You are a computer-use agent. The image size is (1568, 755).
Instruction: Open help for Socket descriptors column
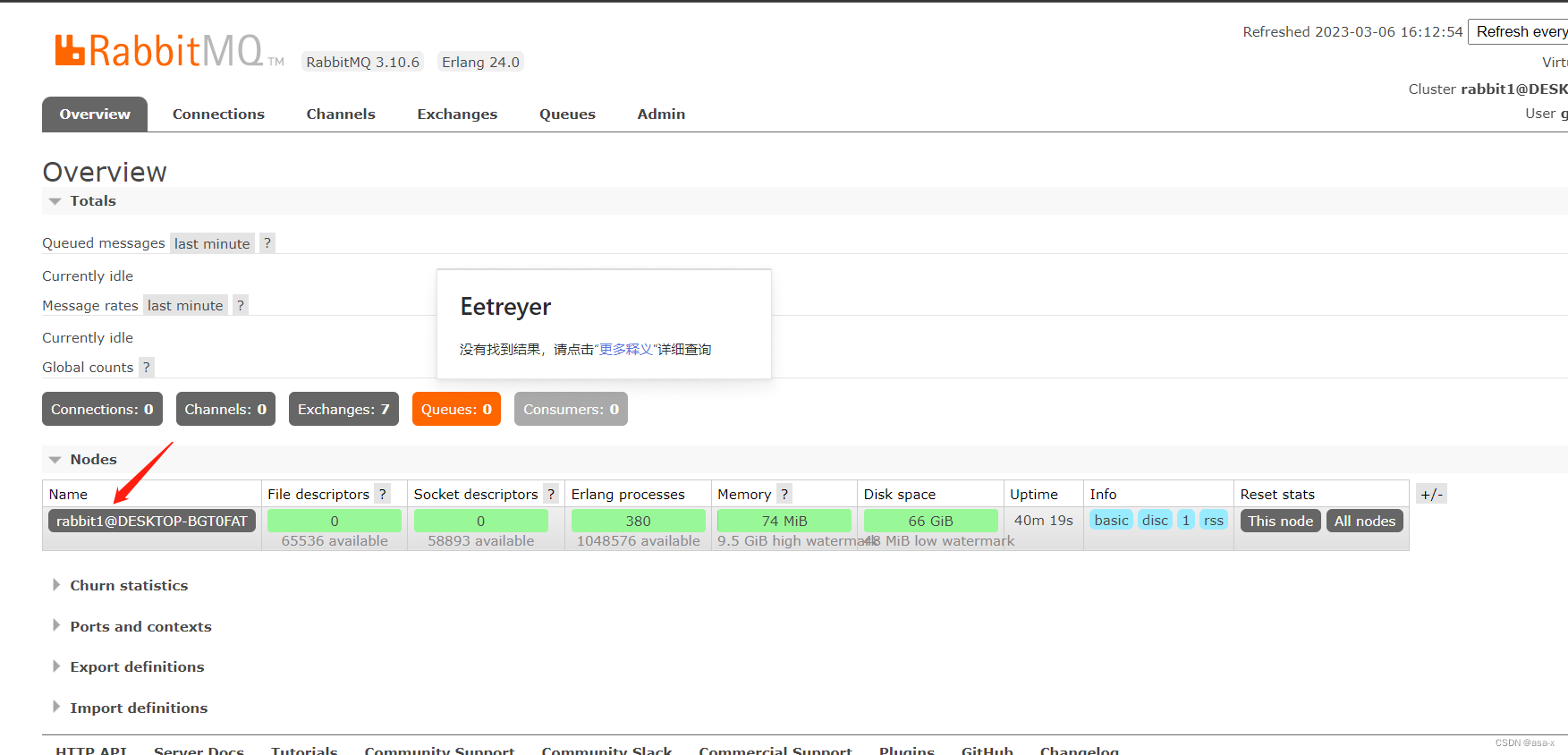tap(551, 494)
